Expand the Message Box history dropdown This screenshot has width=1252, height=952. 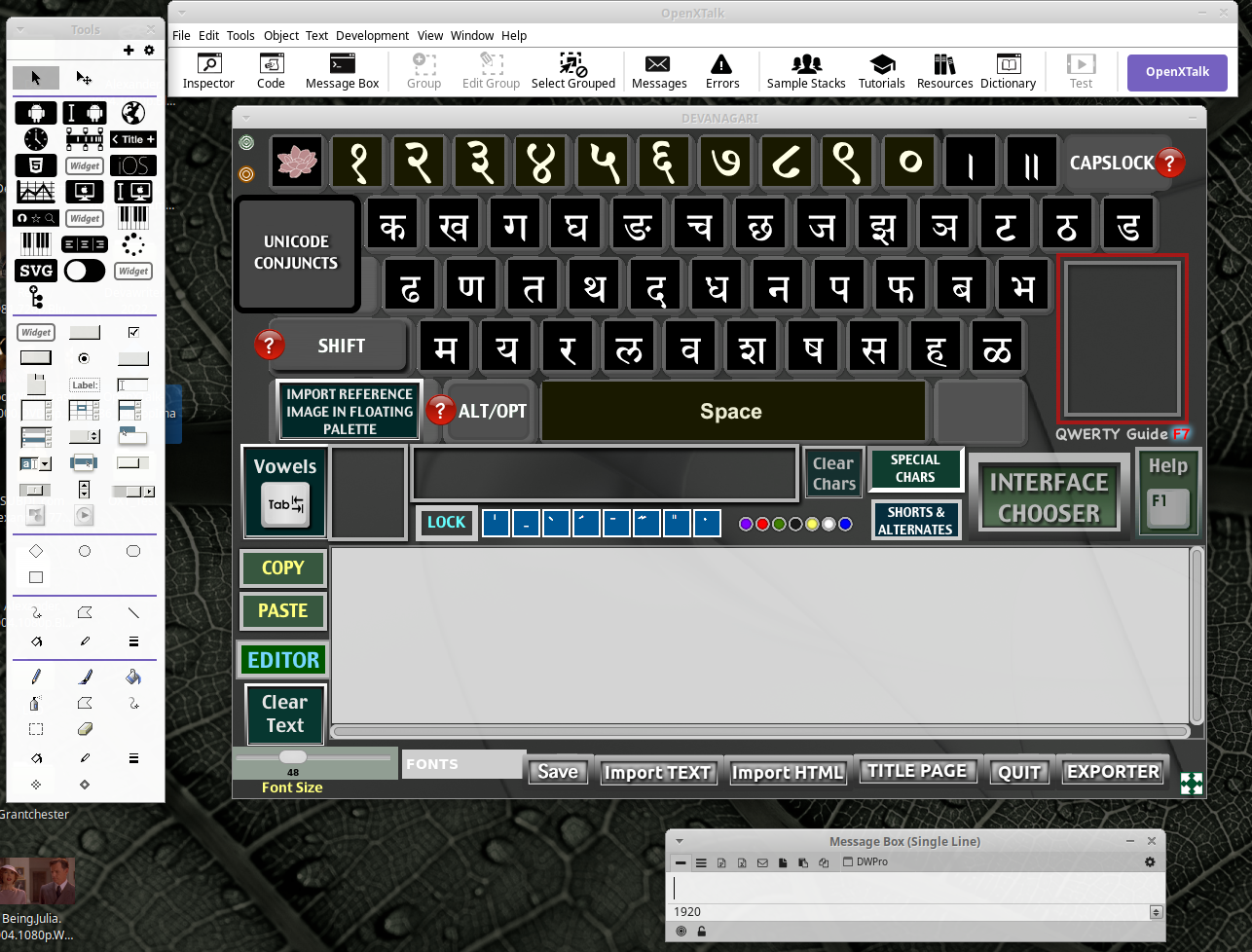tap(1157, 912)
